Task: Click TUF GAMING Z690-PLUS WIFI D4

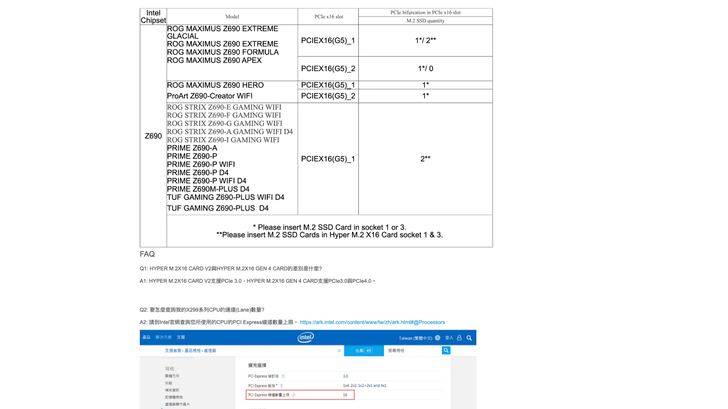Action: pos(225,197)
